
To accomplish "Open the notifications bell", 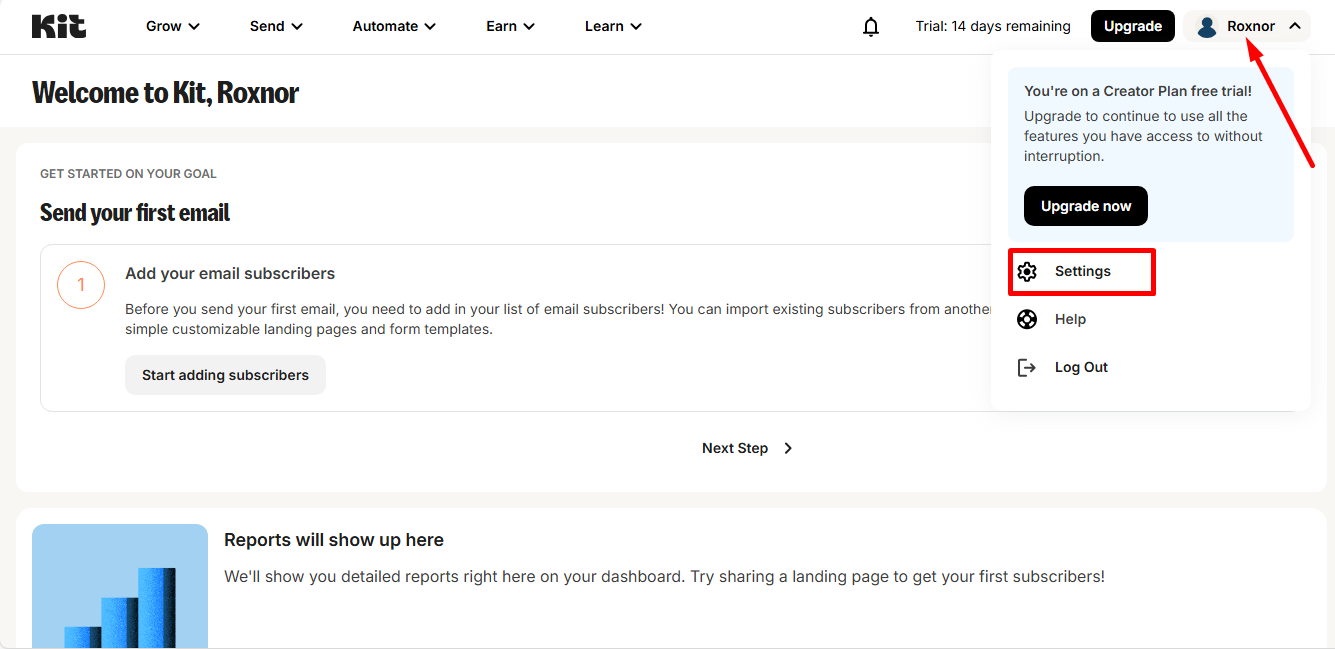I will (870, 26).
